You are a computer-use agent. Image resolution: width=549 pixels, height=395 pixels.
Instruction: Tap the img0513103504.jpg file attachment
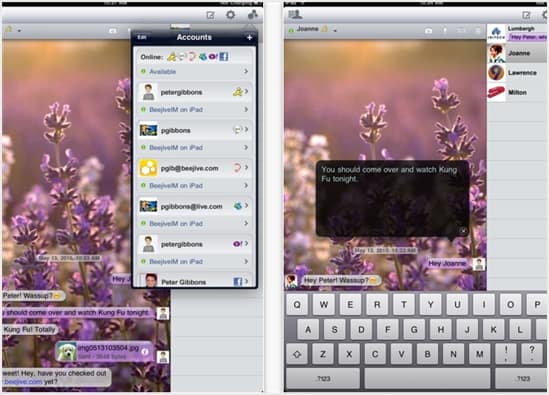[104, 352]
